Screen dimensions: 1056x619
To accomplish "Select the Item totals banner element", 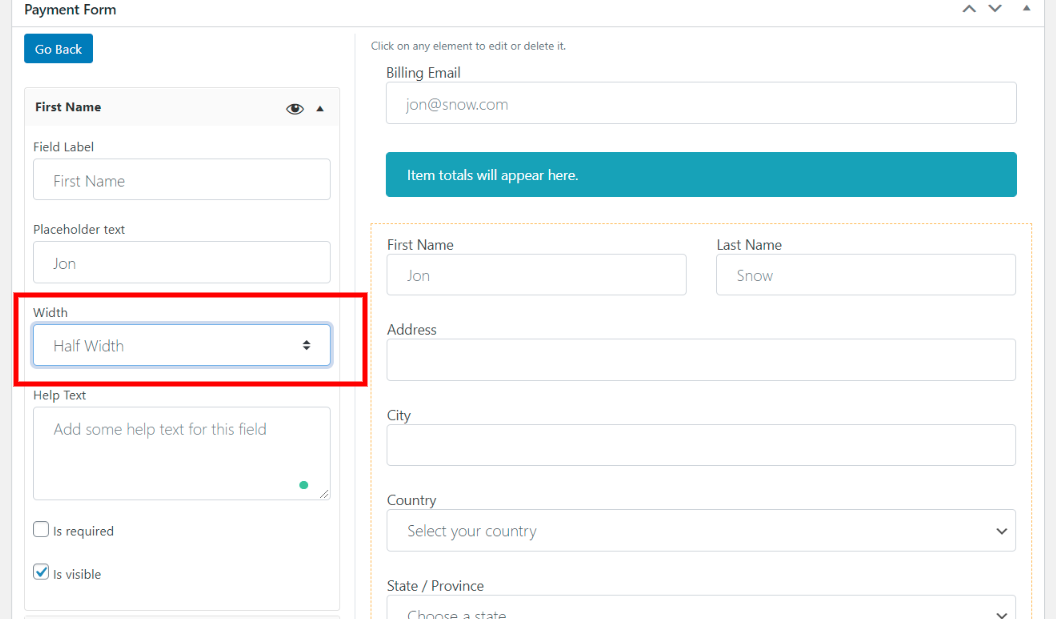I will [x=700, y=174].
